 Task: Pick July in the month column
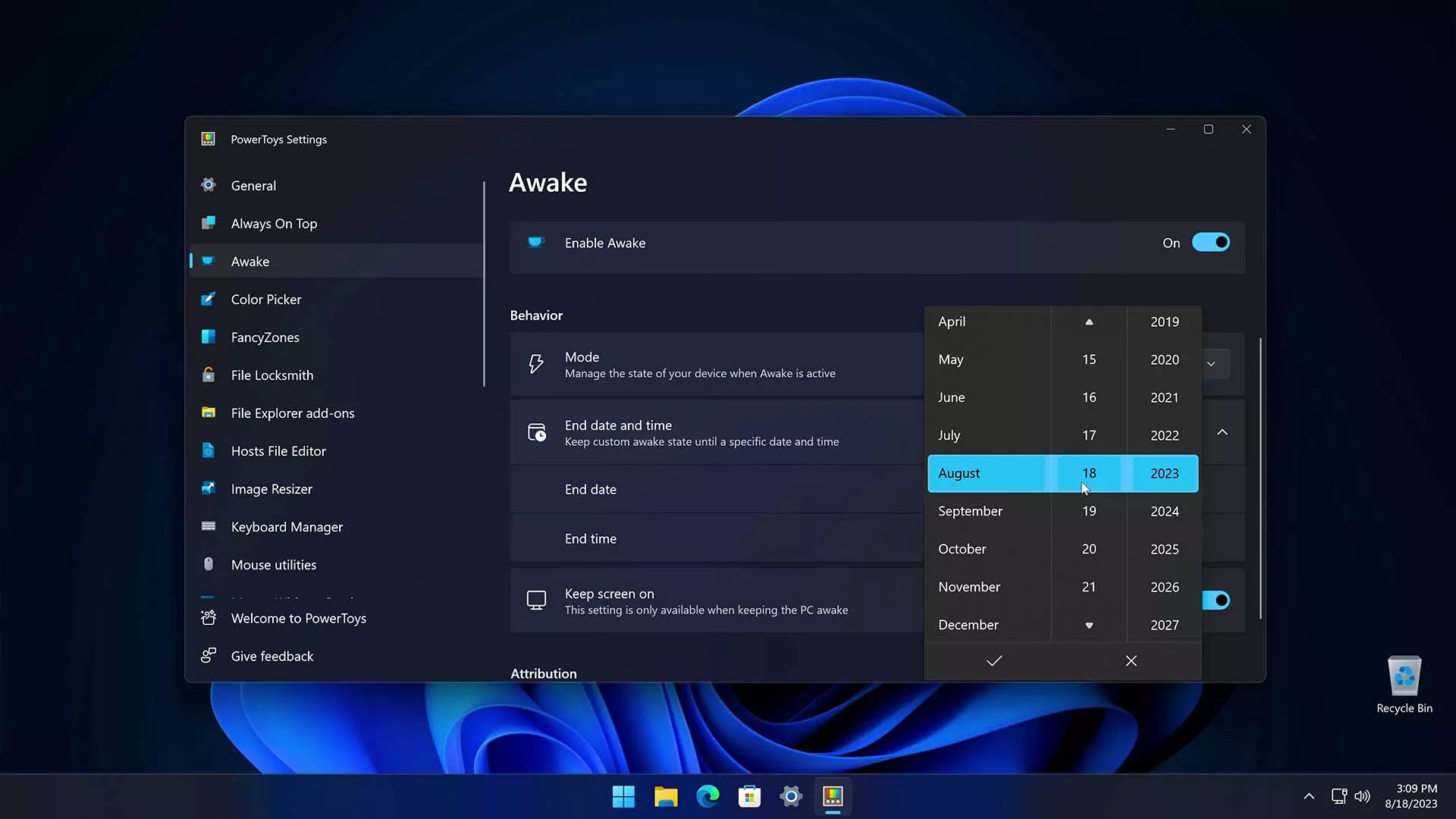click(987, 435)
